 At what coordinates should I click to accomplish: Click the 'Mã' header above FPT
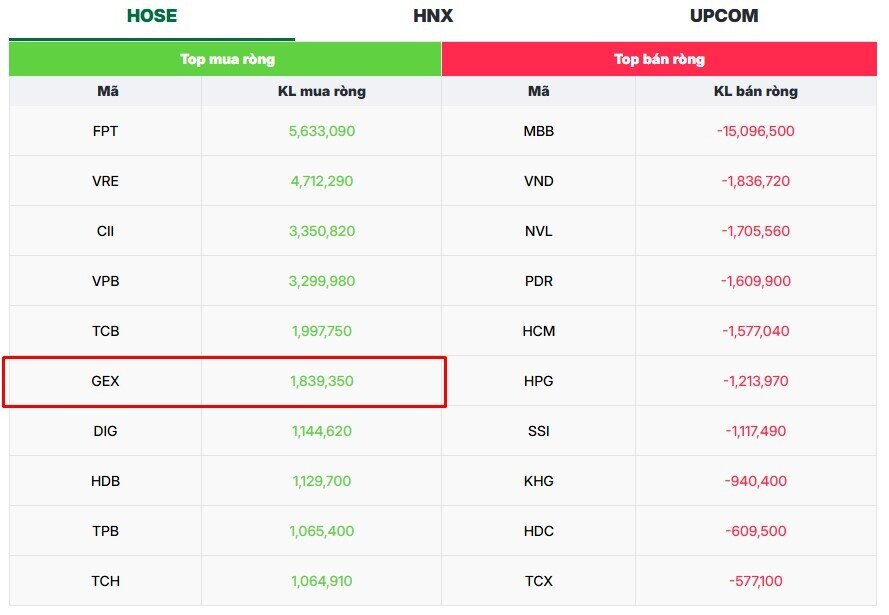(108, 91)
